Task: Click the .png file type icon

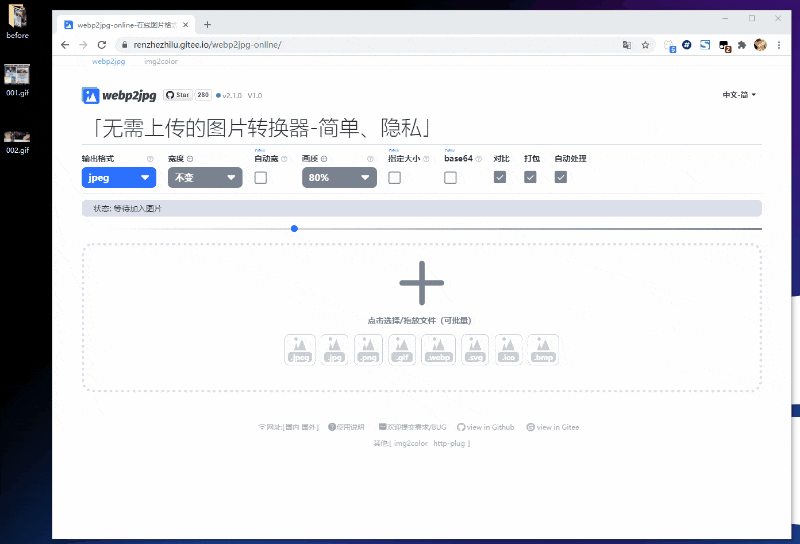Action: [368, 350]
